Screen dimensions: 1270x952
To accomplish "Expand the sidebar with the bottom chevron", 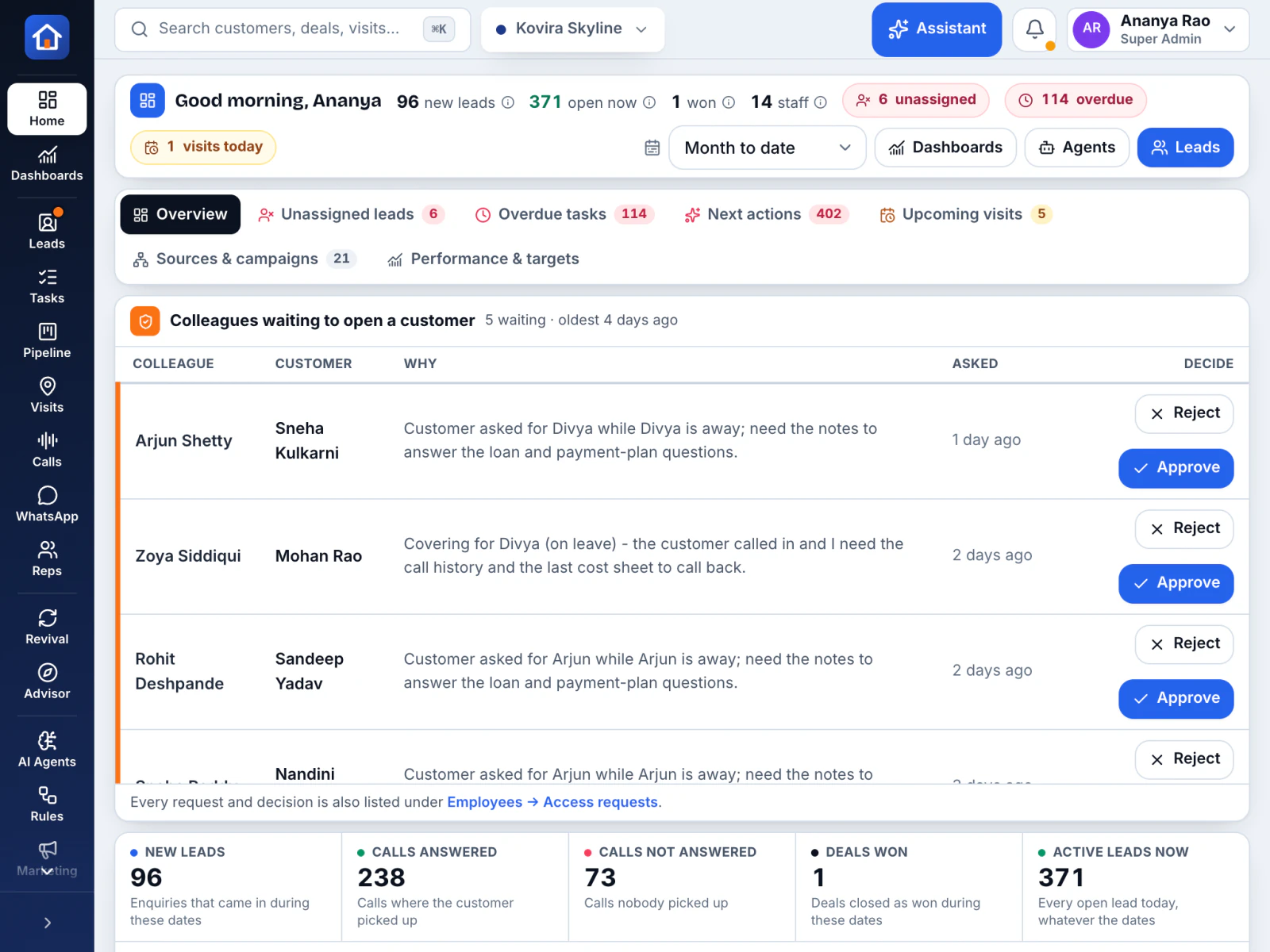I will (47, 923).
